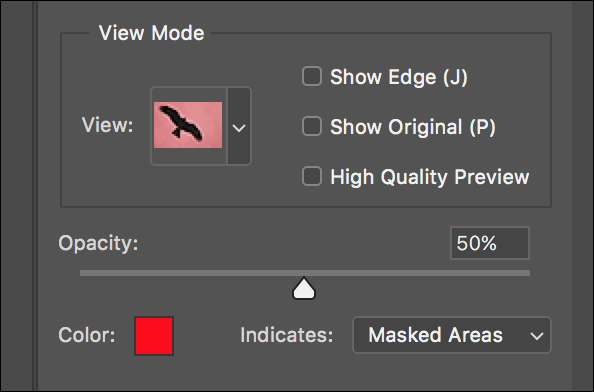Click the chevron inside Masked Areas box
The width and height of the screenshot is (594, 392).
[537, 336]
